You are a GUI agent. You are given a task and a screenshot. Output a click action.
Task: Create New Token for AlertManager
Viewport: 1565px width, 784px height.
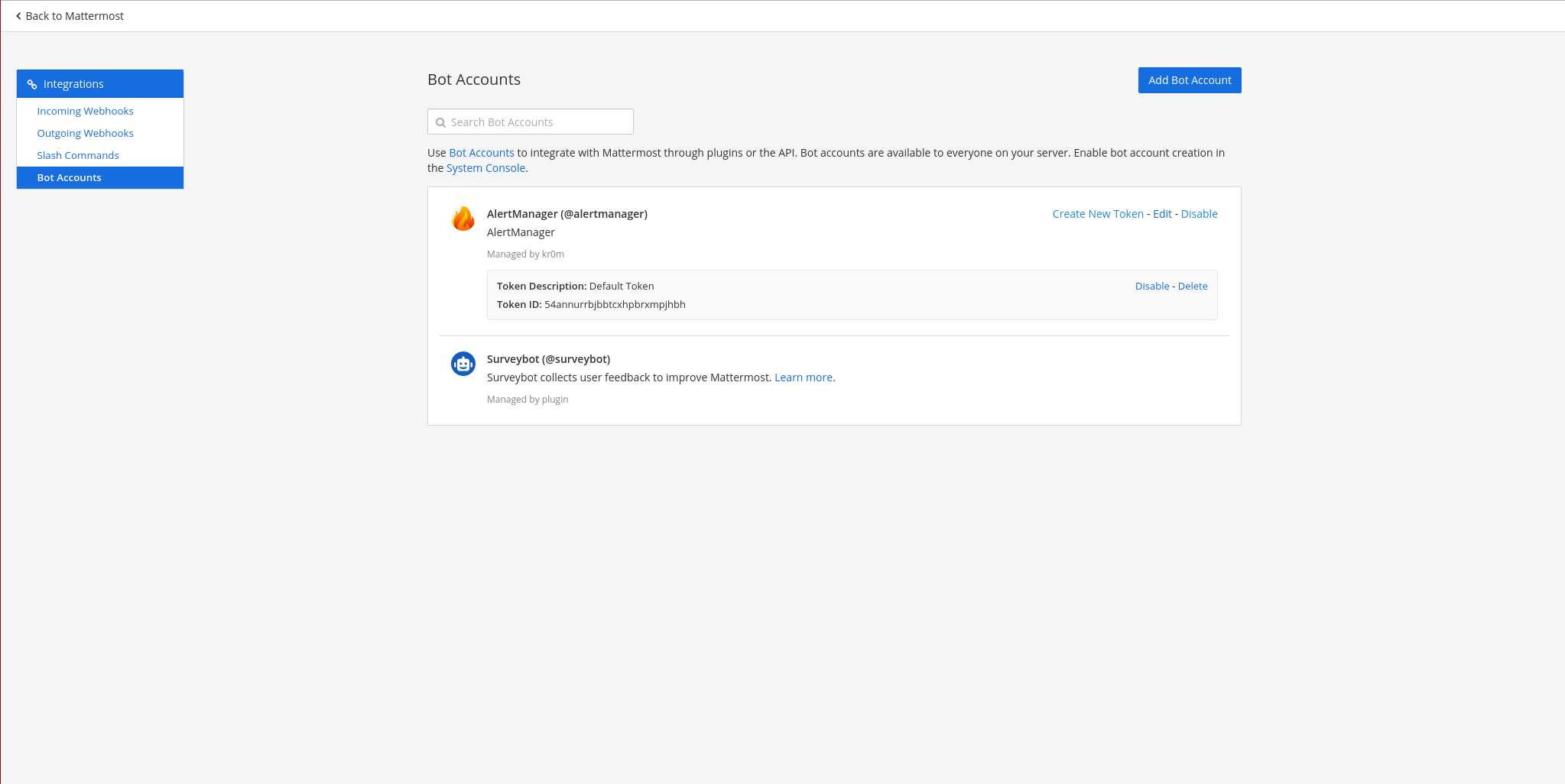[x=1097, y=214]
